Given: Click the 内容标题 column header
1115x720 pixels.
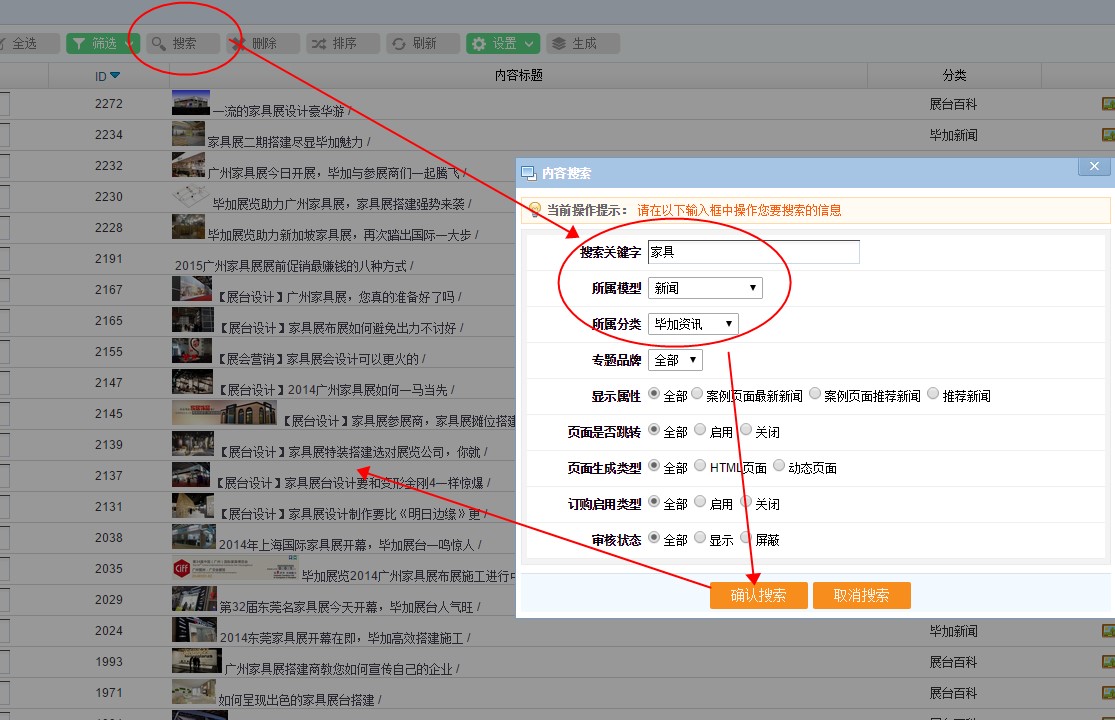Looking at the screenshot, I should 518,76.
